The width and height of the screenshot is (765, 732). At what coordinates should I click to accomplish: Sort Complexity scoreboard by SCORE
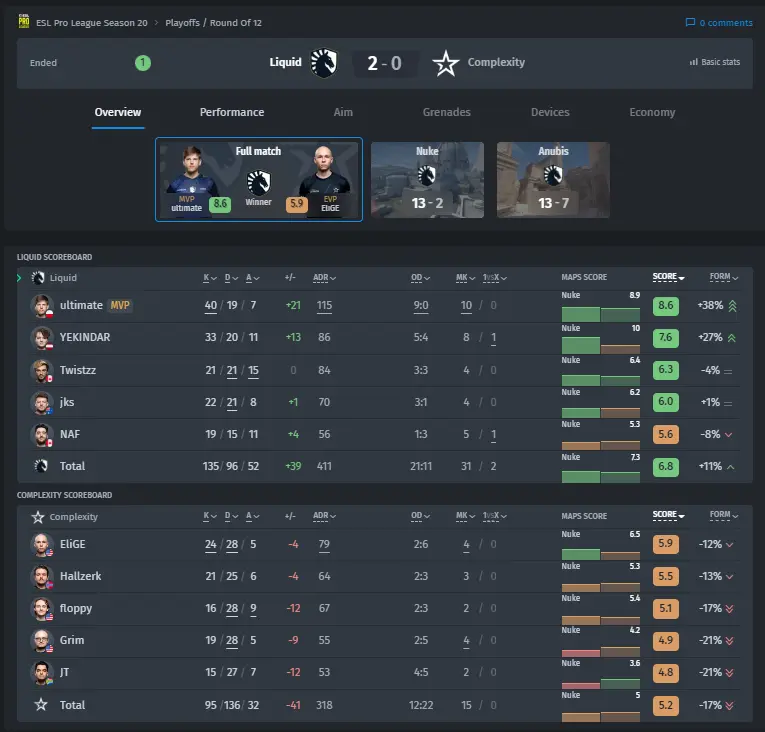[669, 515]
